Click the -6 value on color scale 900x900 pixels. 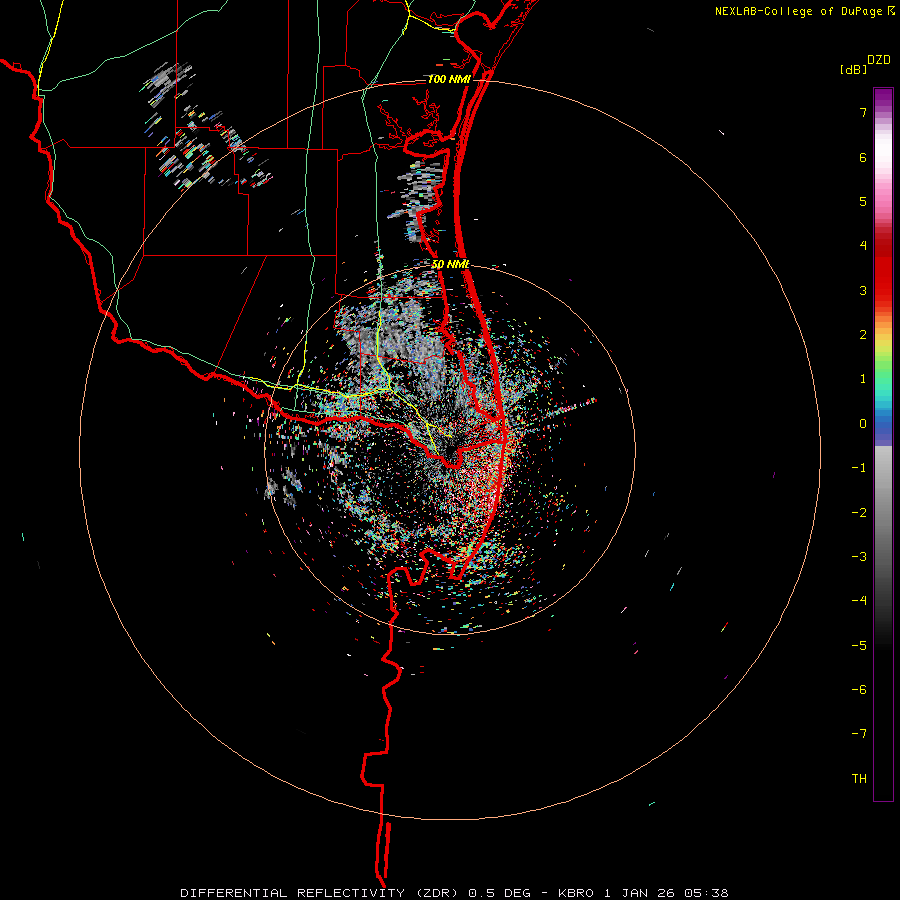pyautogui.click(x=859, y=690)
